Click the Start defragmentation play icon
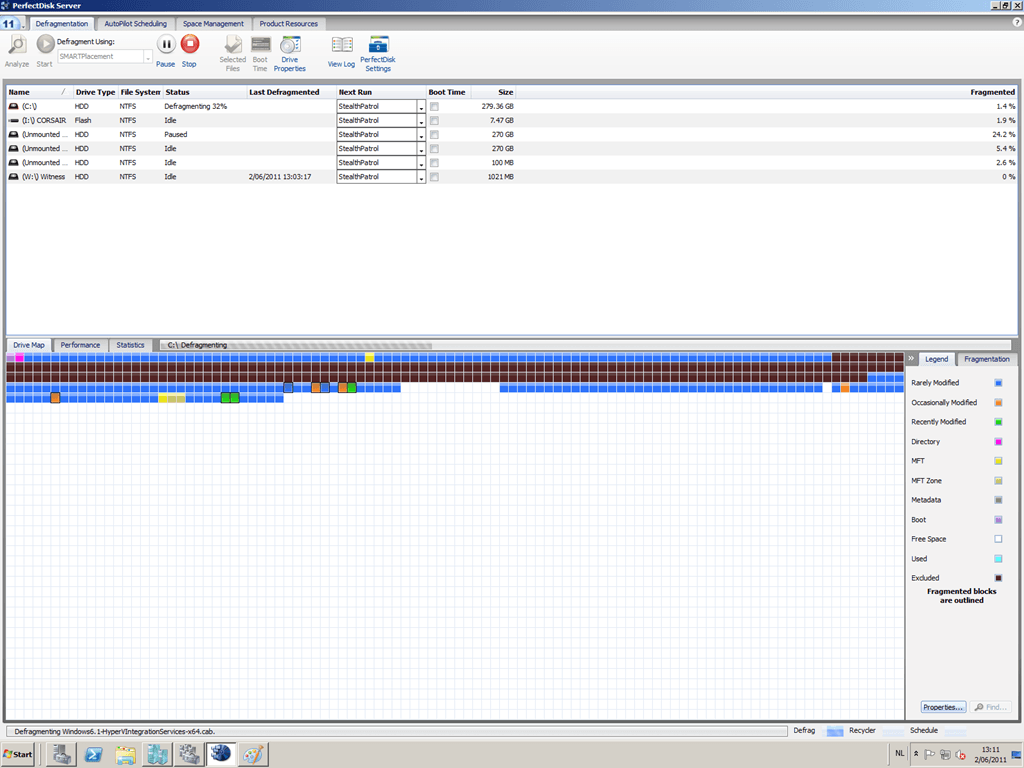The image size is (1024, 768). tap(45, 44)
